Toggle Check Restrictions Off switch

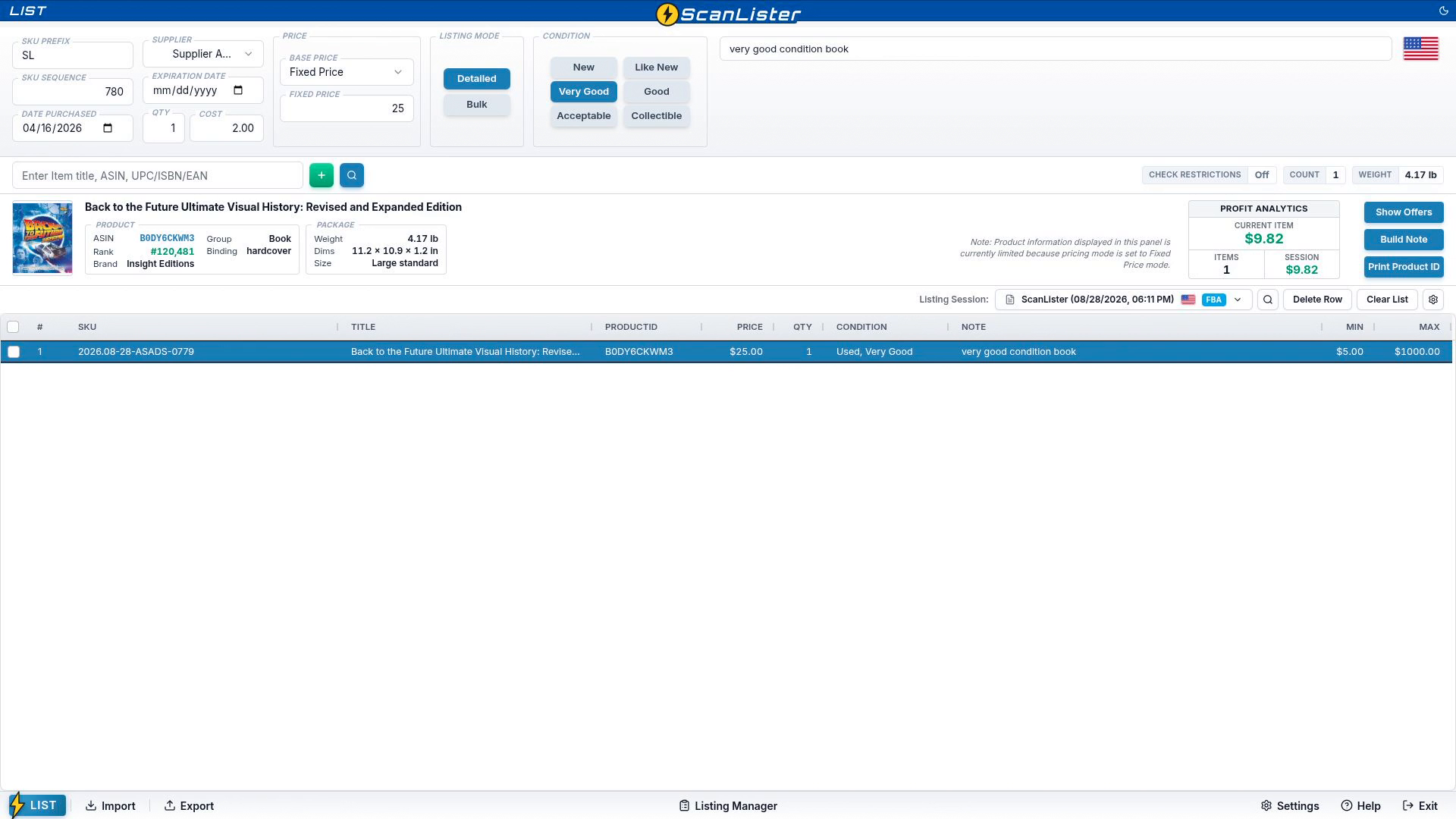1262,174
